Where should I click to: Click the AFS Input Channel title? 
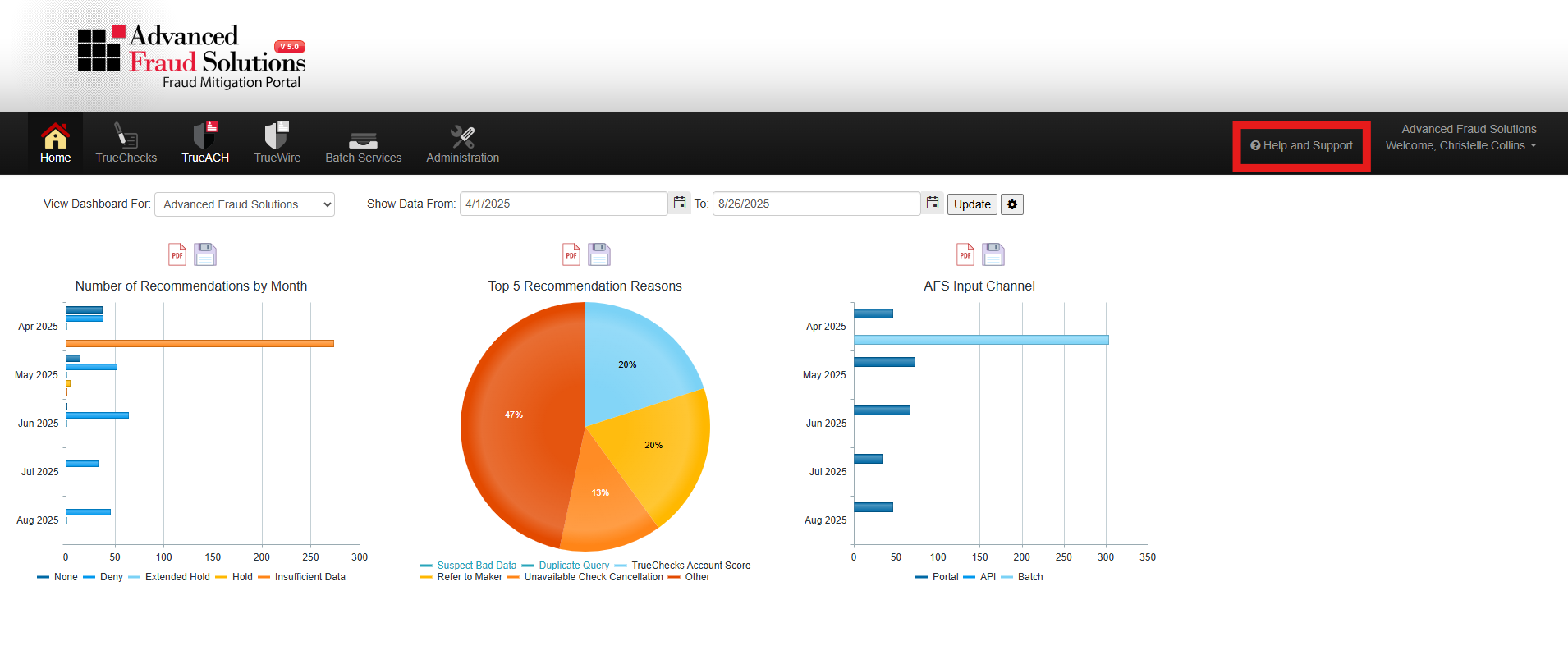coord(979,286)
